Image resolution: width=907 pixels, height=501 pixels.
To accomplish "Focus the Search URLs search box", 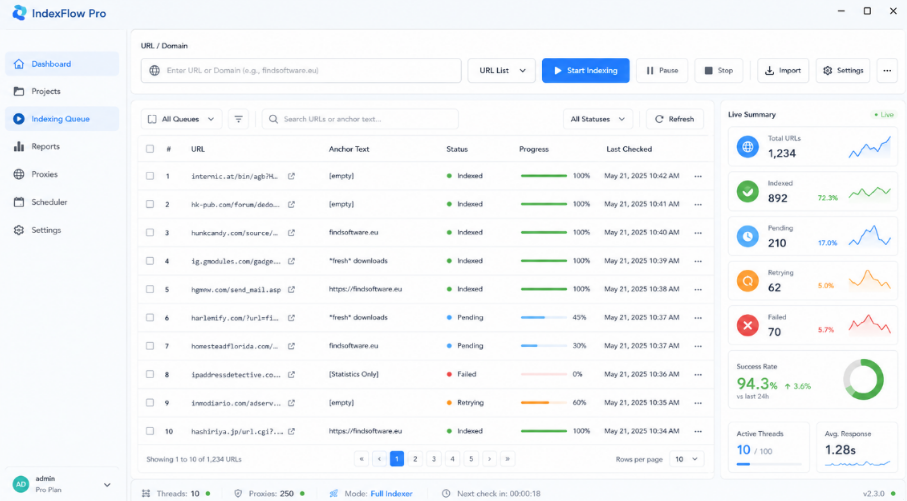I will 360,119.
